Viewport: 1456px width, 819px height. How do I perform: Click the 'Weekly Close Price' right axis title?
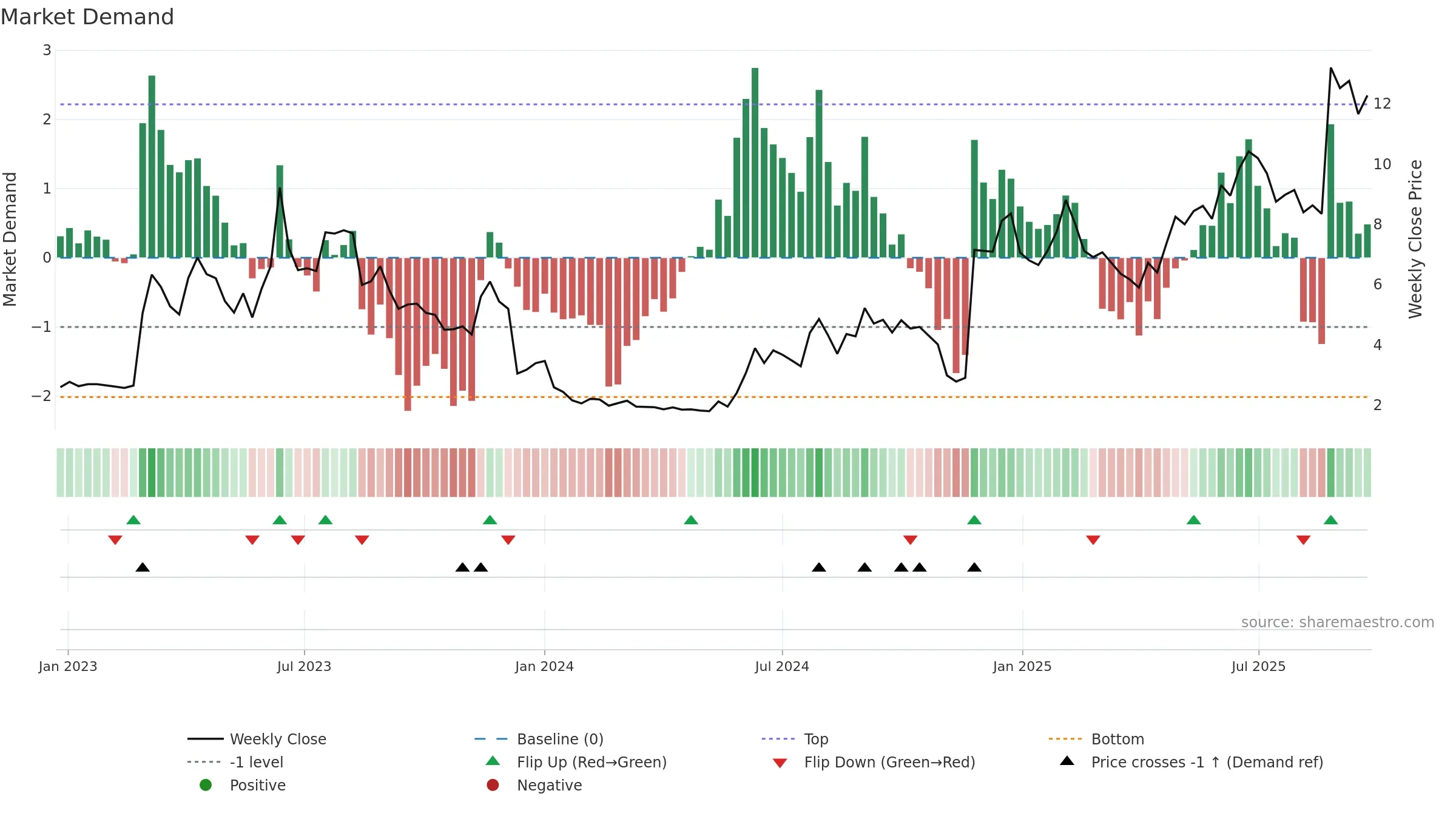click(1415, 239)
